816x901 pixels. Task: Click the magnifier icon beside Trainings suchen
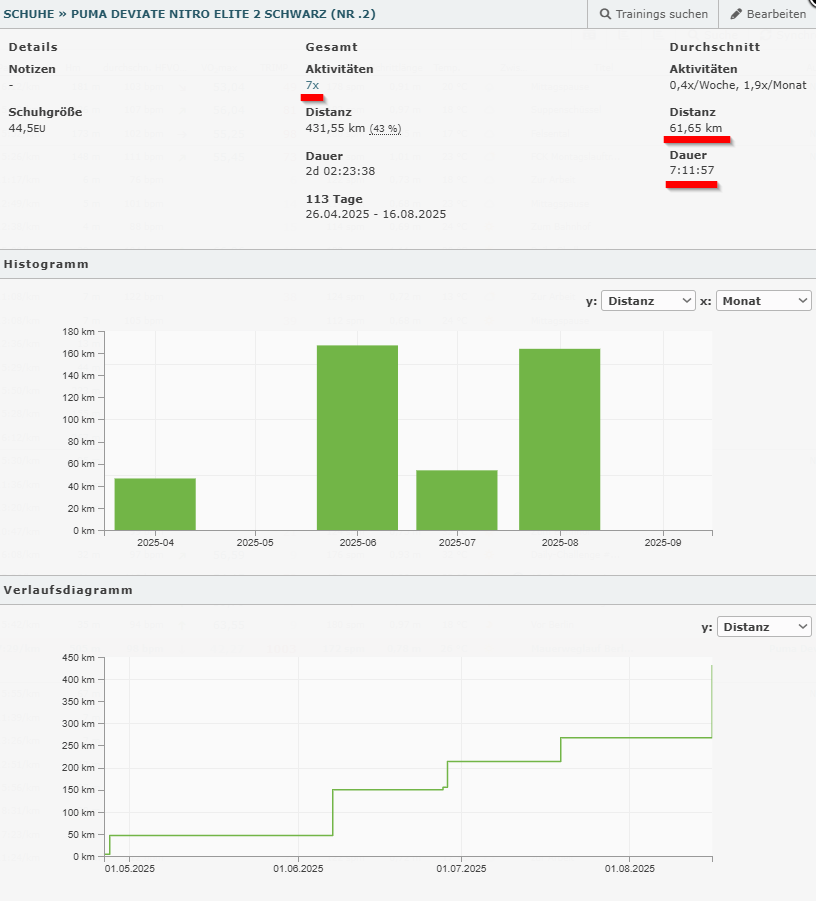605,14
